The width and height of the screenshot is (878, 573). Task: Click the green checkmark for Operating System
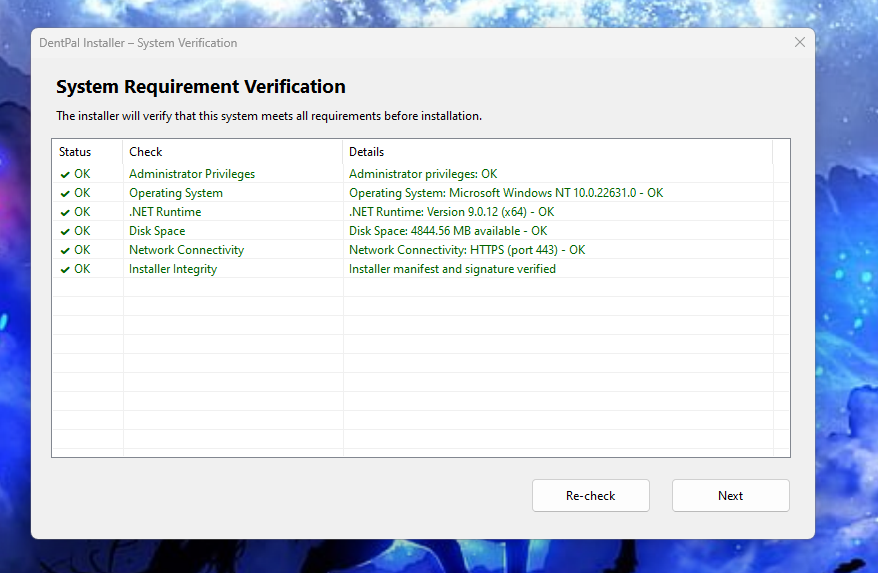[65, 193]
